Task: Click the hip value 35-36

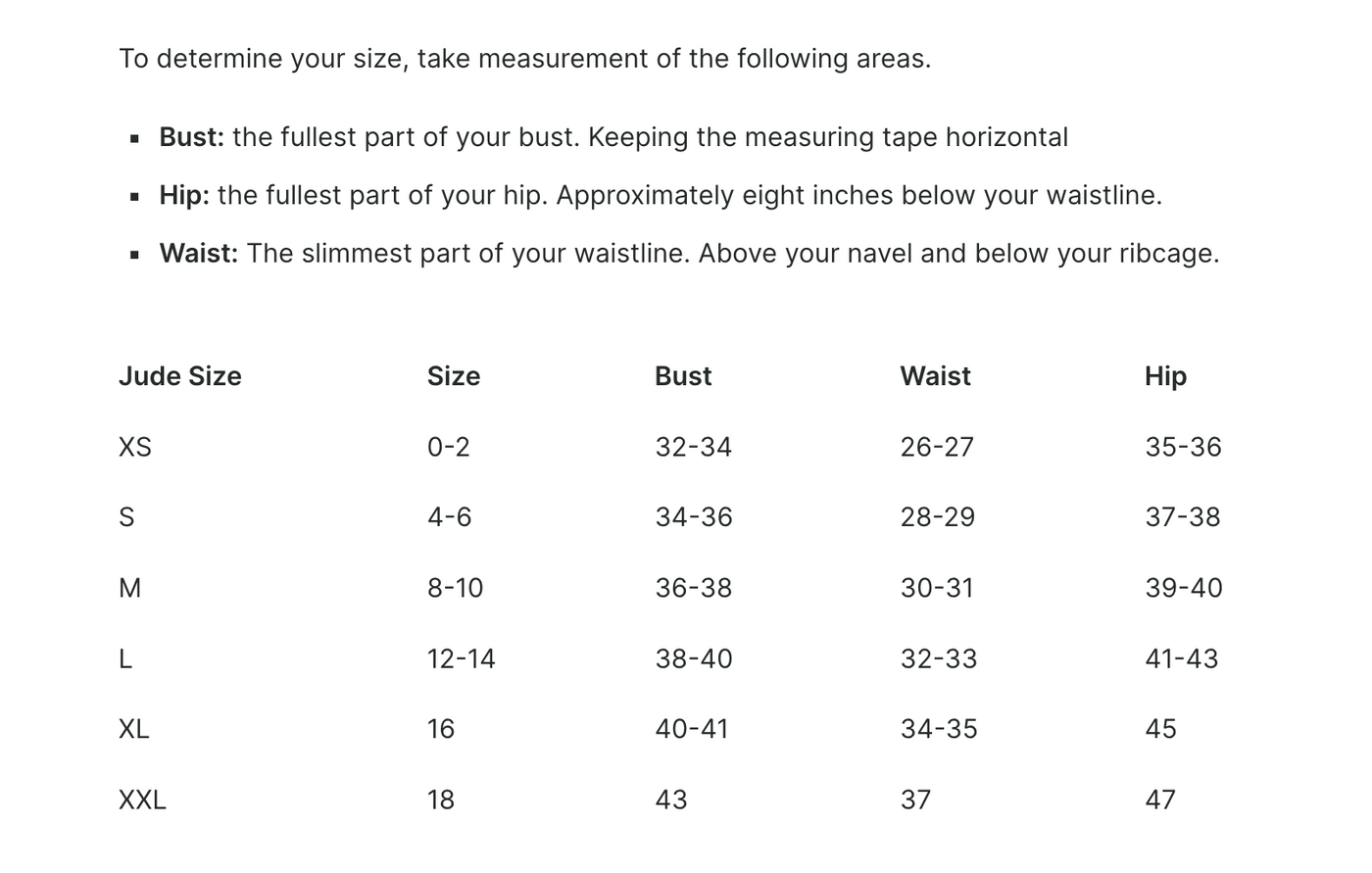Action: click(1184, 447)
